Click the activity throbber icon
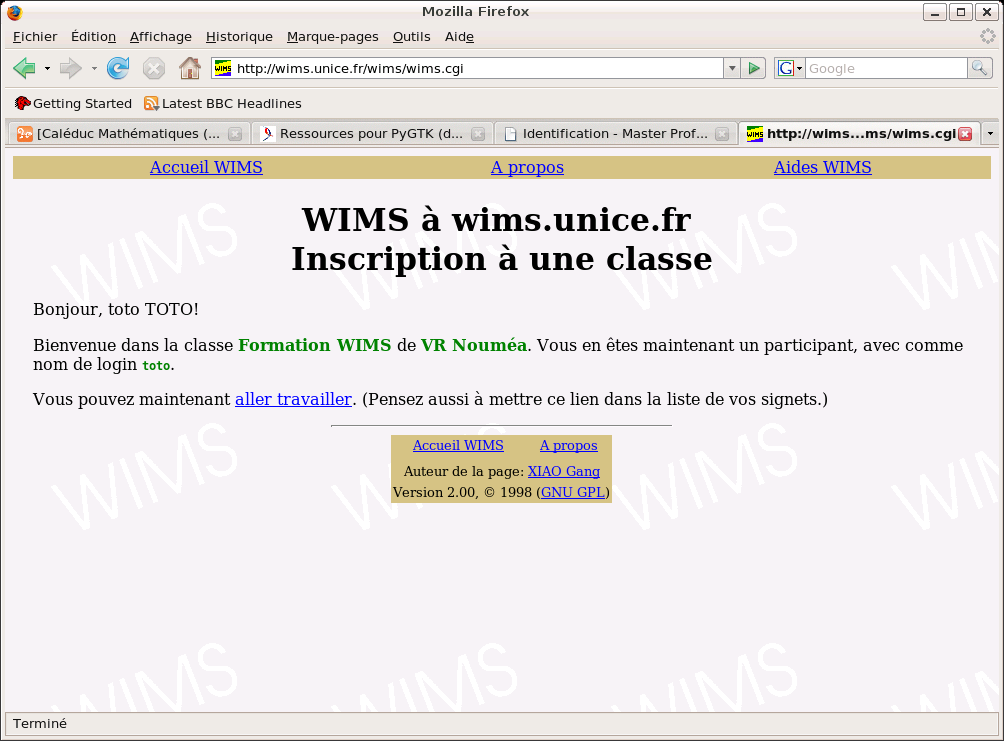 988,37
